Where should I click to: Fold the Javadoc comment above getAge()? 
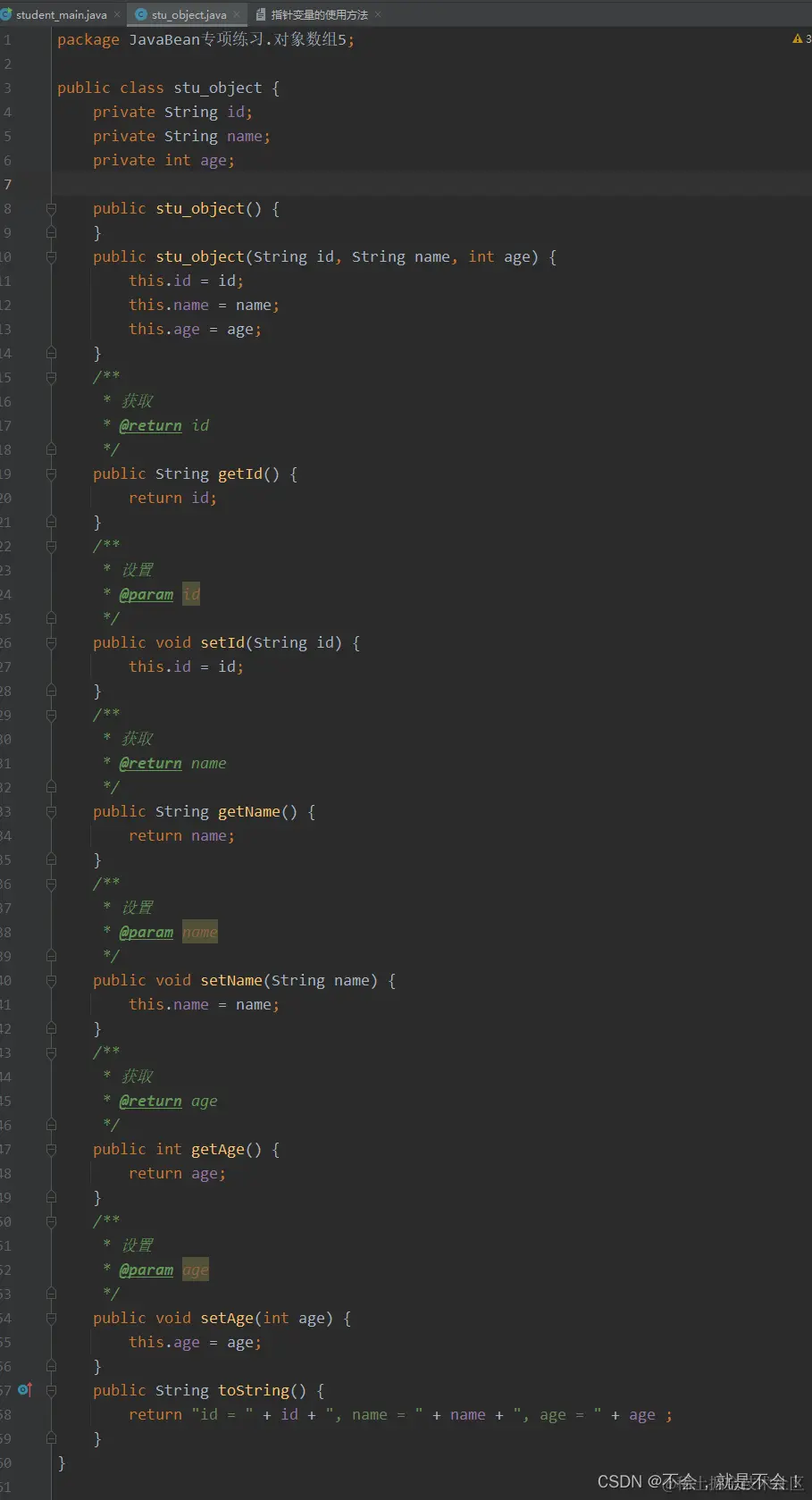click(51, 1052)
